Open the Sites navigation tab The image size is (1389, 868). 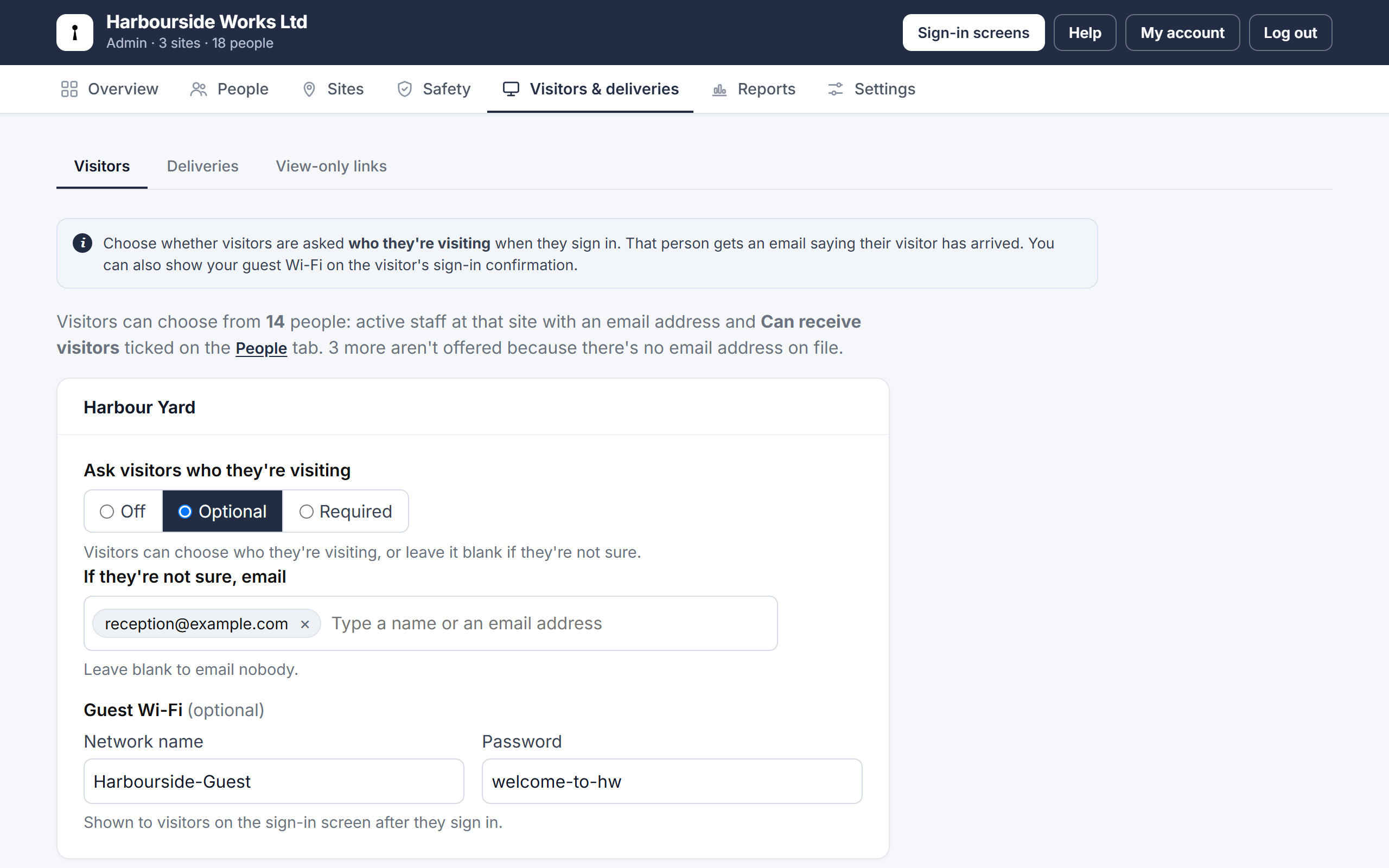coord(332,89)
